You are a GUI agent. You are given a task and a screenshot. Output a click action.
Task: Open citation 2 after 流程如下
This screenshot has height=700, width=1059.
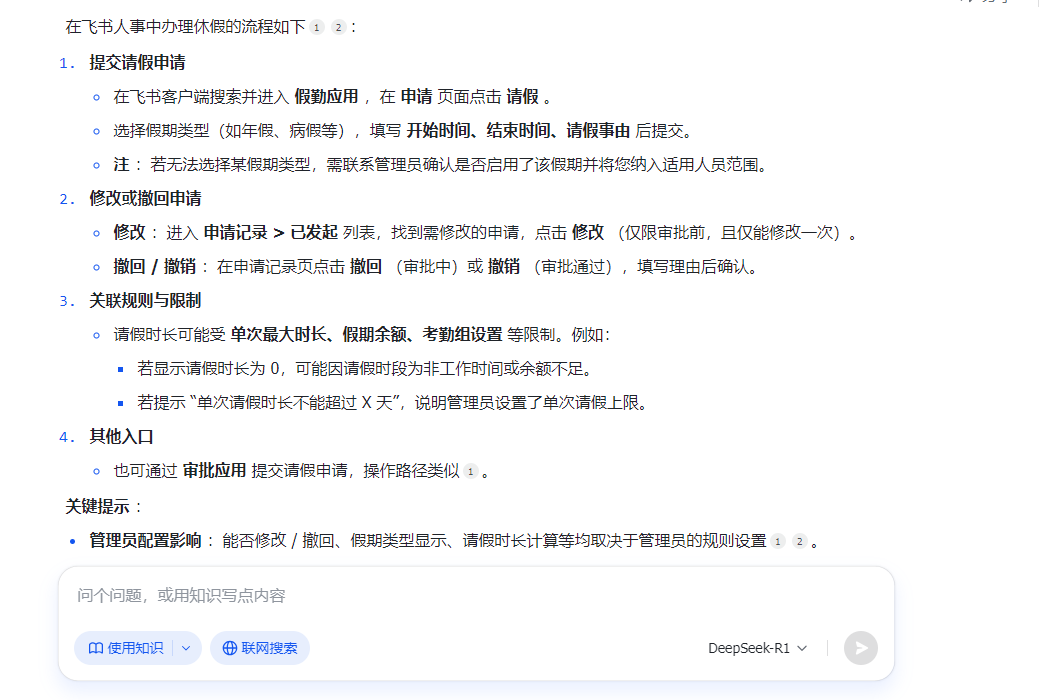pyautogui.click(x=338, y=27)
